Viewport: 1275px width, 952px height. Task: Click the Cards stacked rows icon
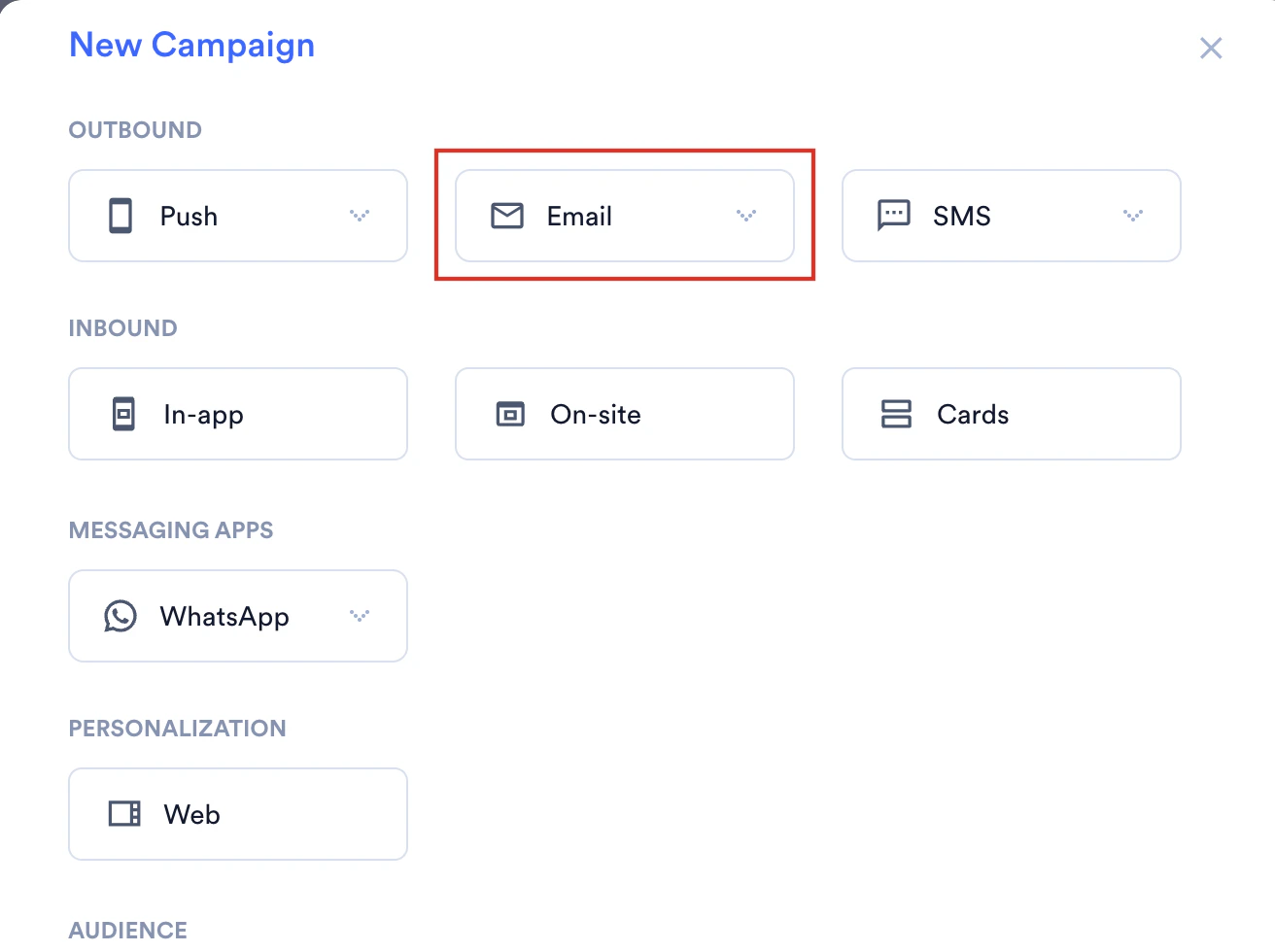tap(896, 414)
